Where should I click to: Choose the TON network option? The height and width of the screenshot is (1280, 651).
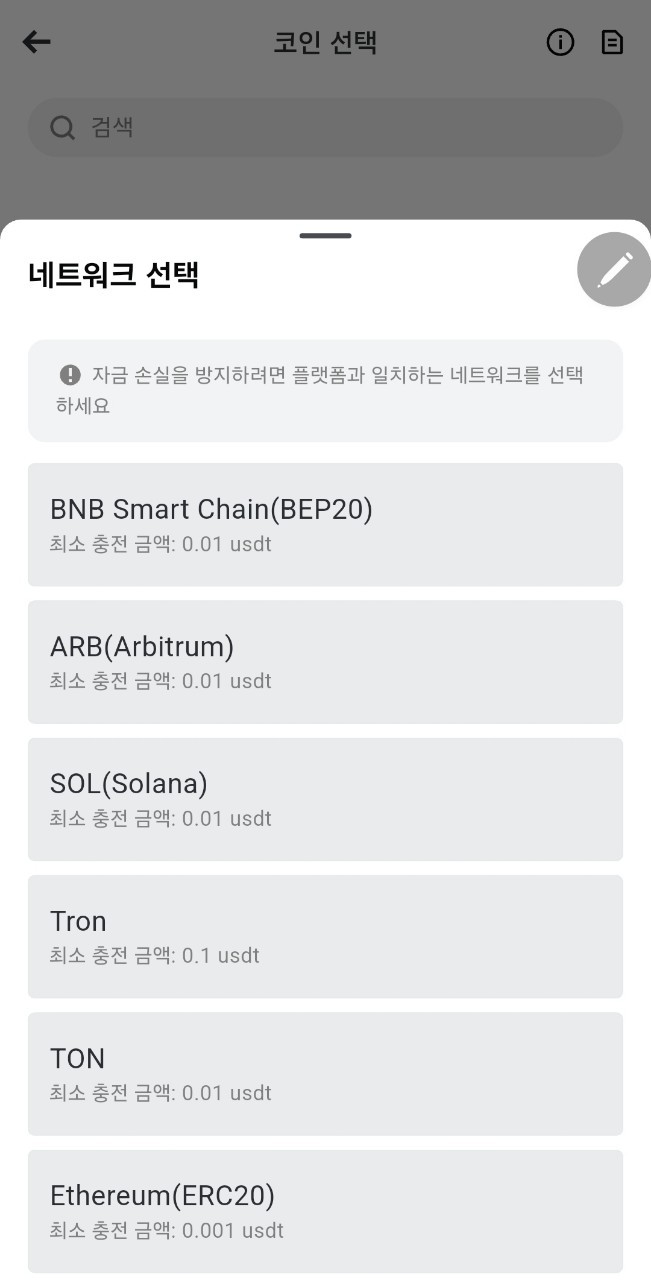pyautogui.click(x=325, y=1073)
